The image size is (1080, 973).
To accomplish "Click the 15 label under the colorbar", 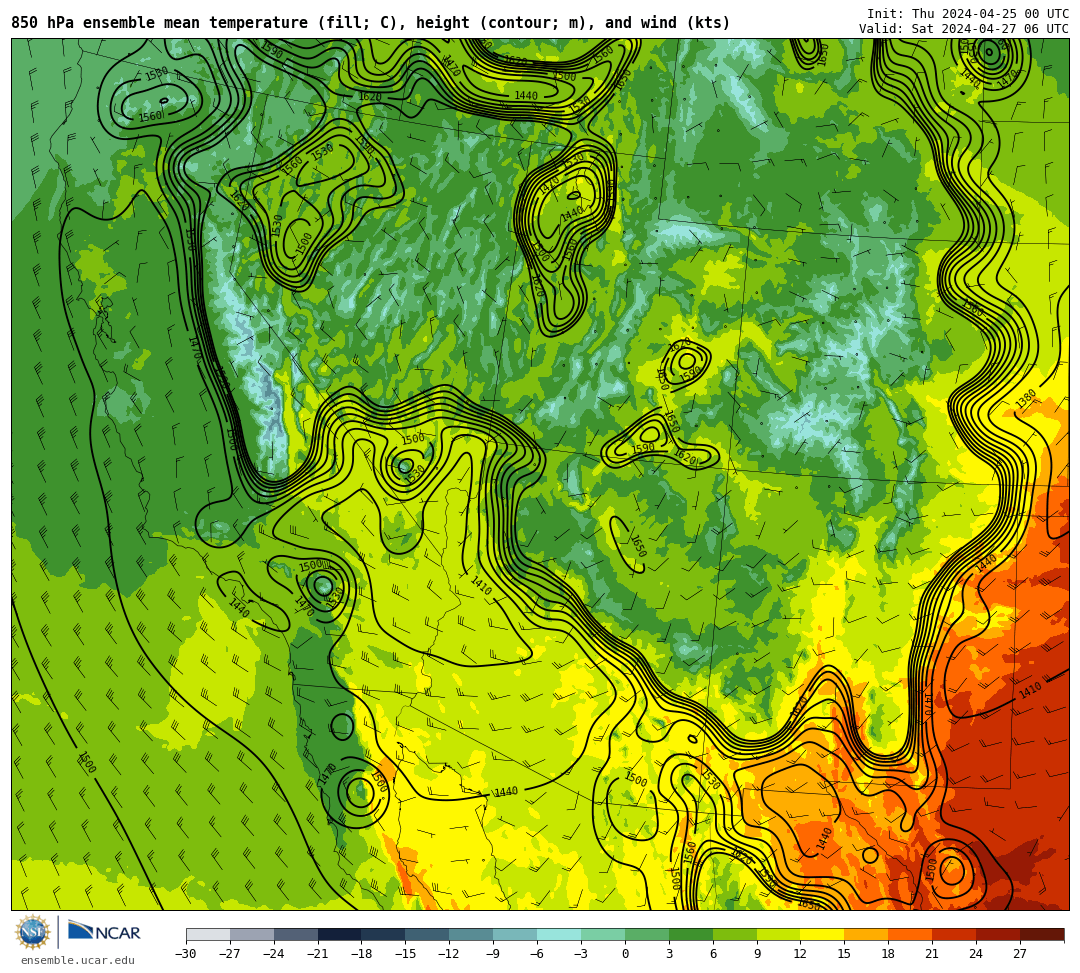I will 844,954.
